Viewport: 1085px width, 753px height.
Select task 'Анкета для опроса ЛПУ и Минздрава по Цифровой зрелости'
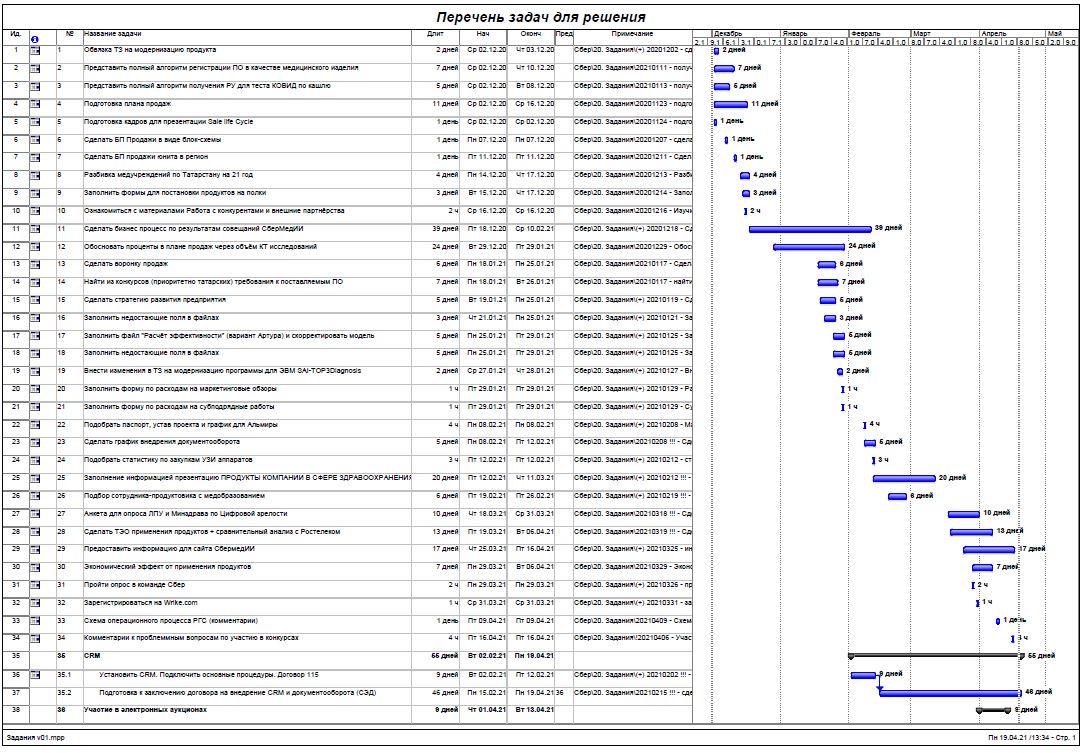[x=185, y=514]
